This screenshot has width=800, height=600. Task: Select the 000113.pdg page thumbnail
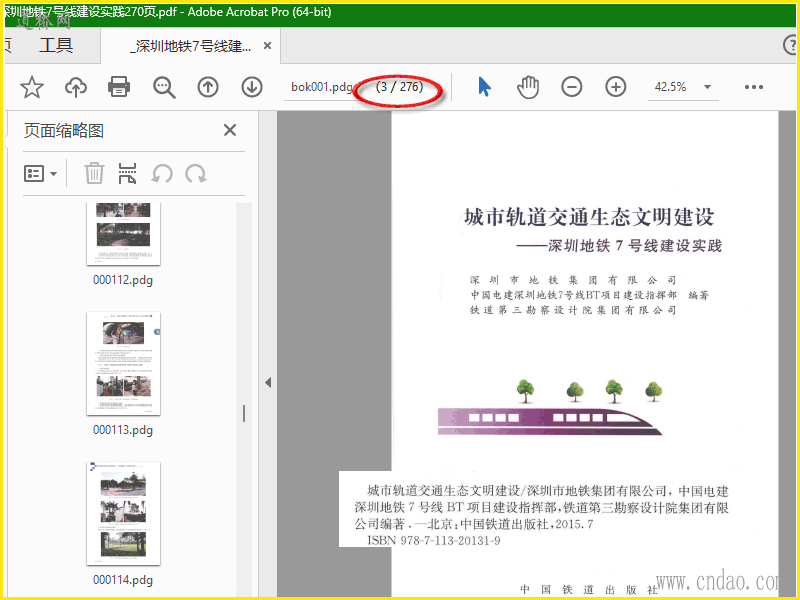tap(123, 364)
